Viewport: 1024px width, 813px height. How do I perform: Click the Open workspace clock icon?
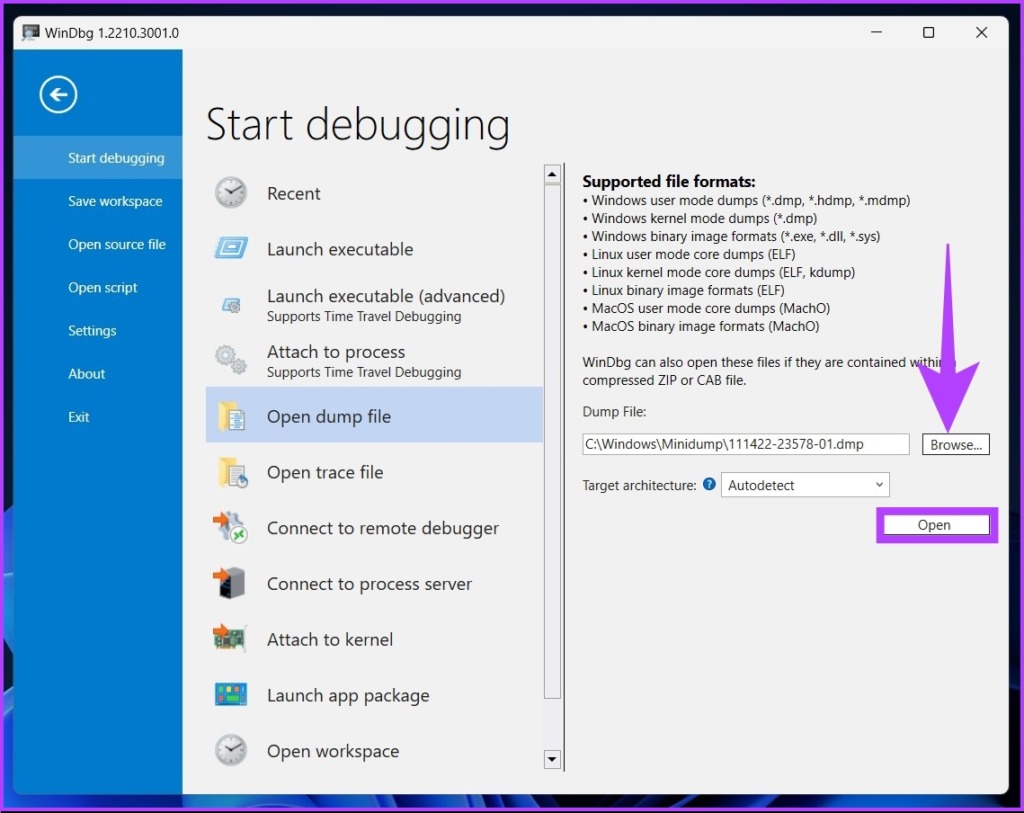[231, 750]
